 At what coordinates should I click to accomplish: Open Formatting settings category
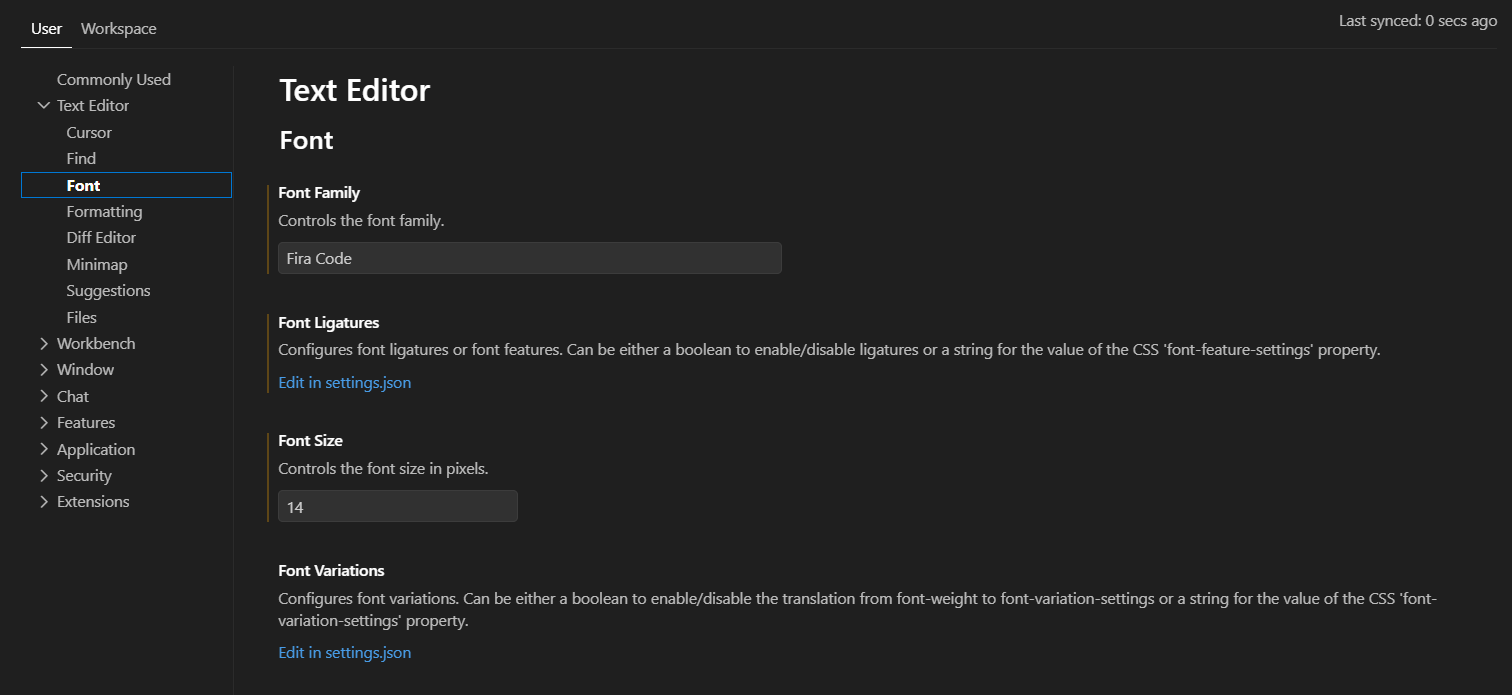(104, 211)
